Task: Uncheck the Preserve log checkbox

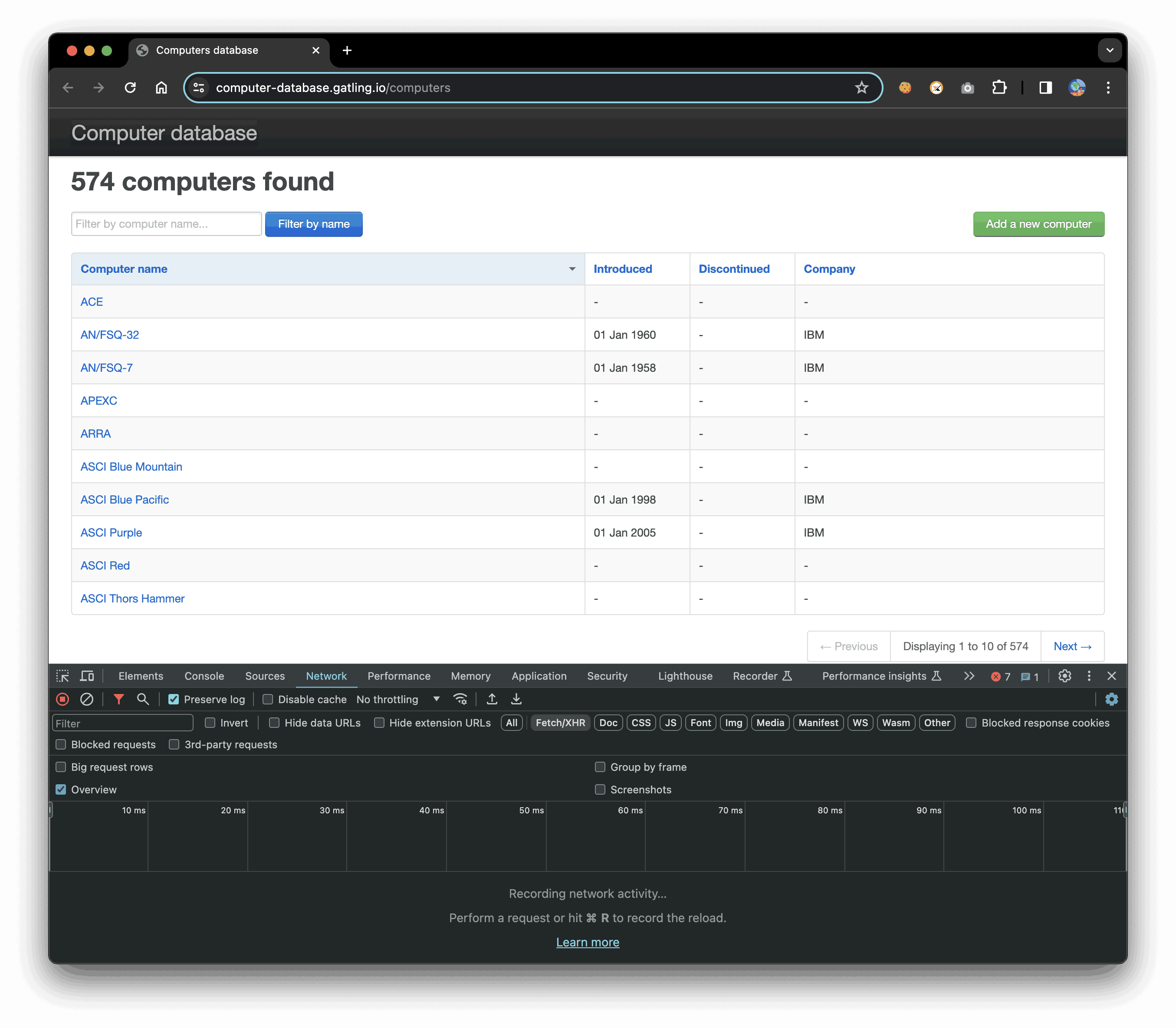Action: (x=173, y=699)
